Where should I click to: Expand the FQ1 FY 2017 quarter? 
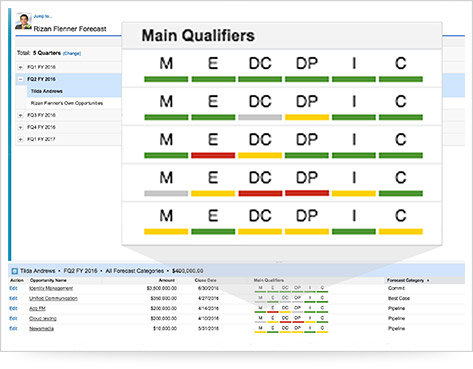pyautogui.click(x=21, y=139)
